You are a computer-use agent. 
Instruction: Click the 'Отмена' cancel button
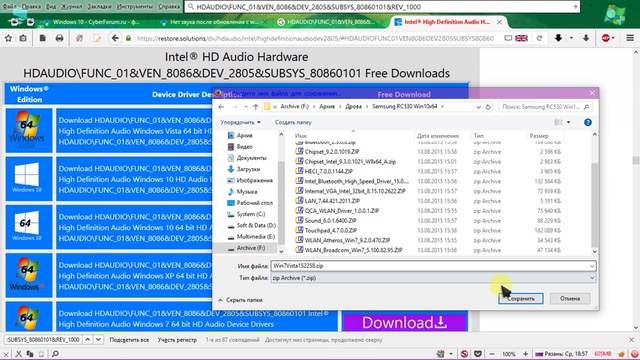point(570,299)
